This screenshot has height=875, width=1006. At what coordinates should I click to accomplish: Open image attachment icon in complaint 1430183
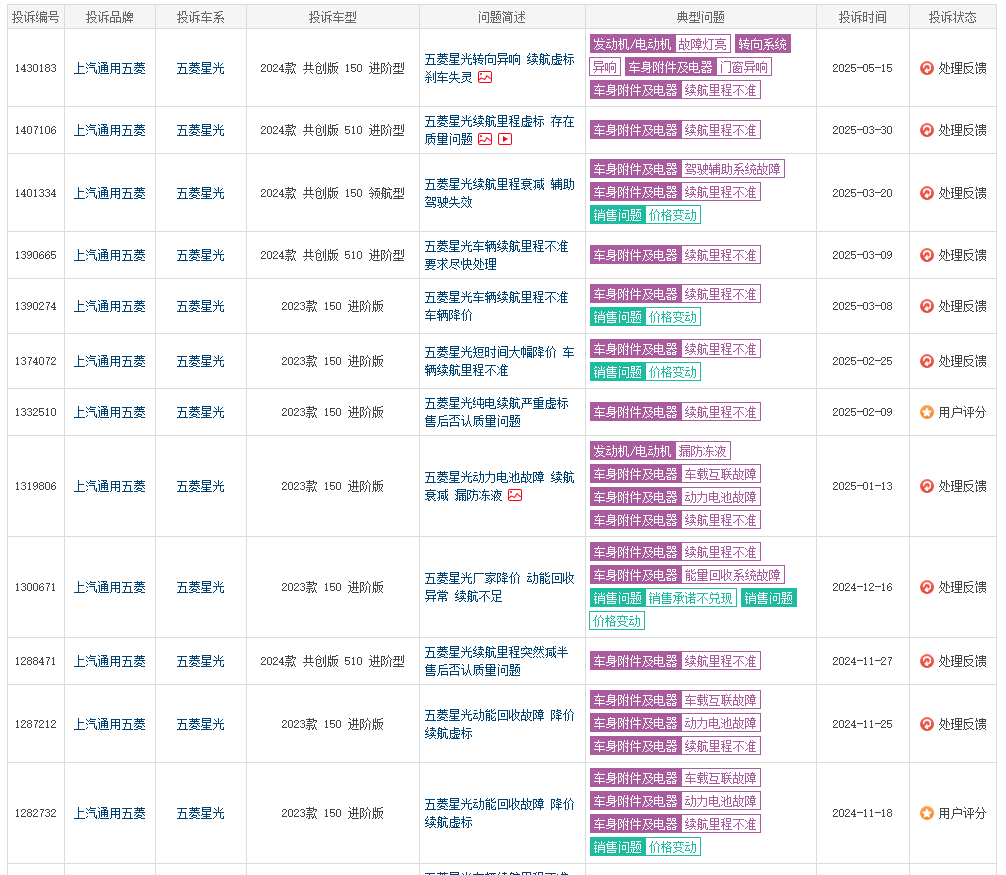coord(485,78)
